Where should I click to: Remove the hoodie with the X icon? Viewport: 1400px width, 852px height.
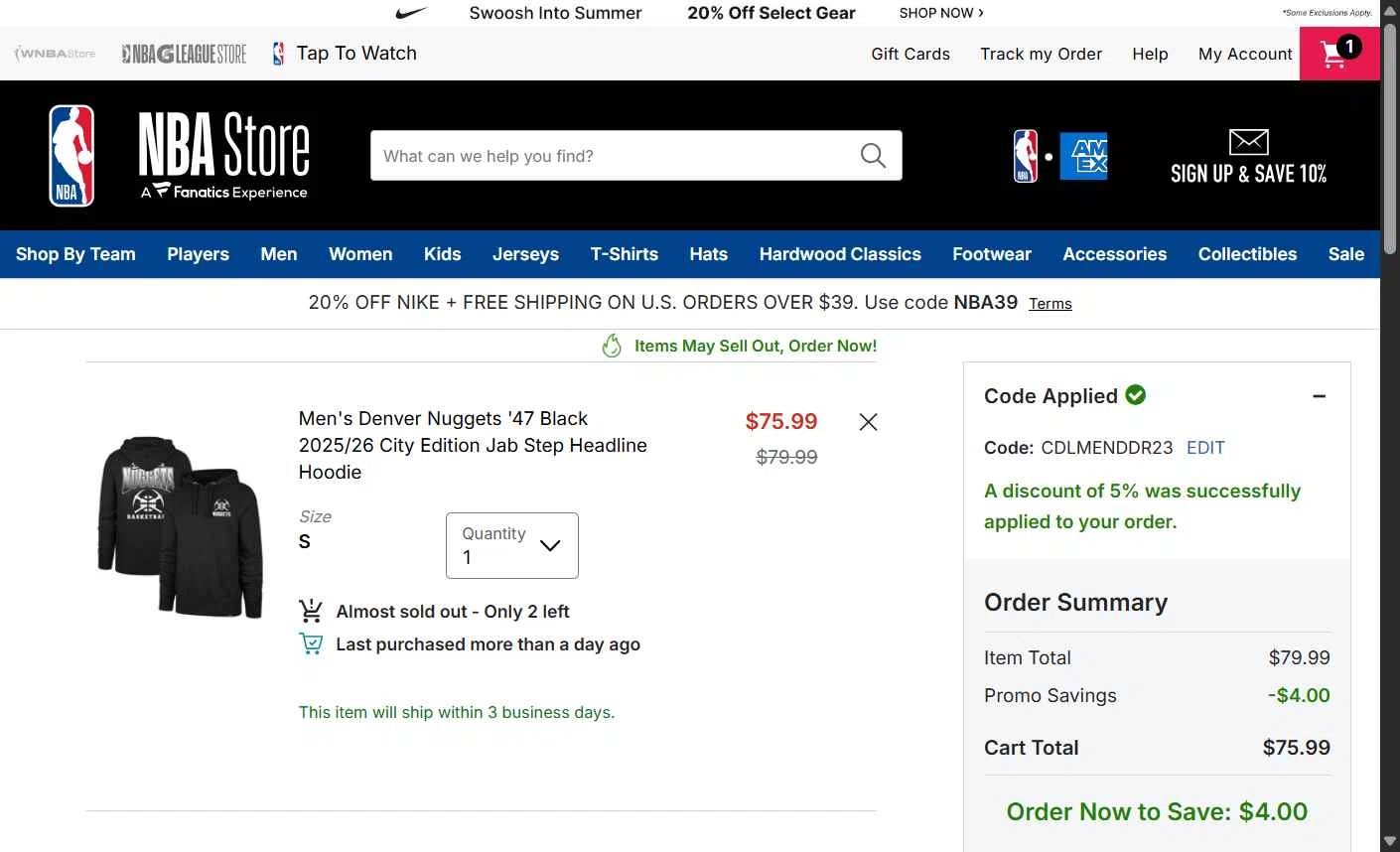pyautogui.click(x=868, y=422)
